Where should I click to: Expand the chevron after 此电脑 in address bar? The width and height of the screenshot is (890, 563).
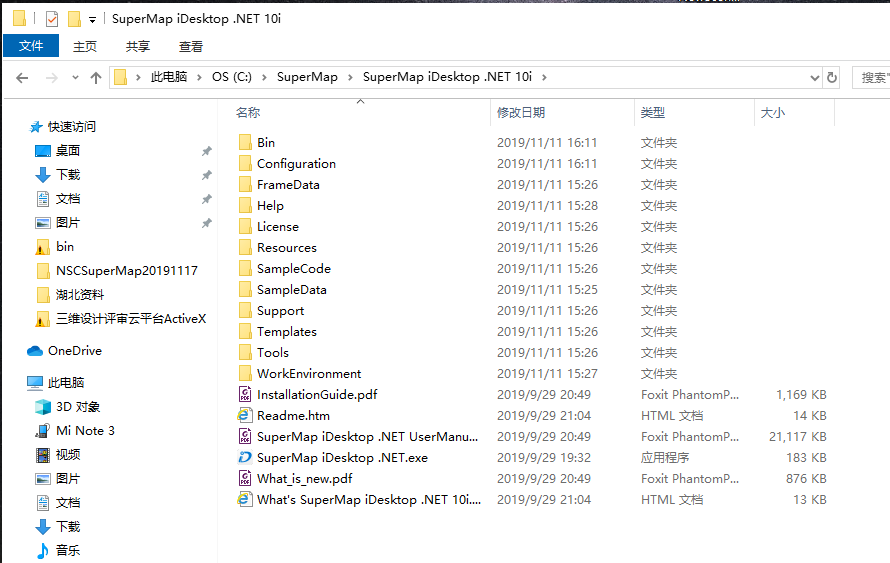(199, 78)
